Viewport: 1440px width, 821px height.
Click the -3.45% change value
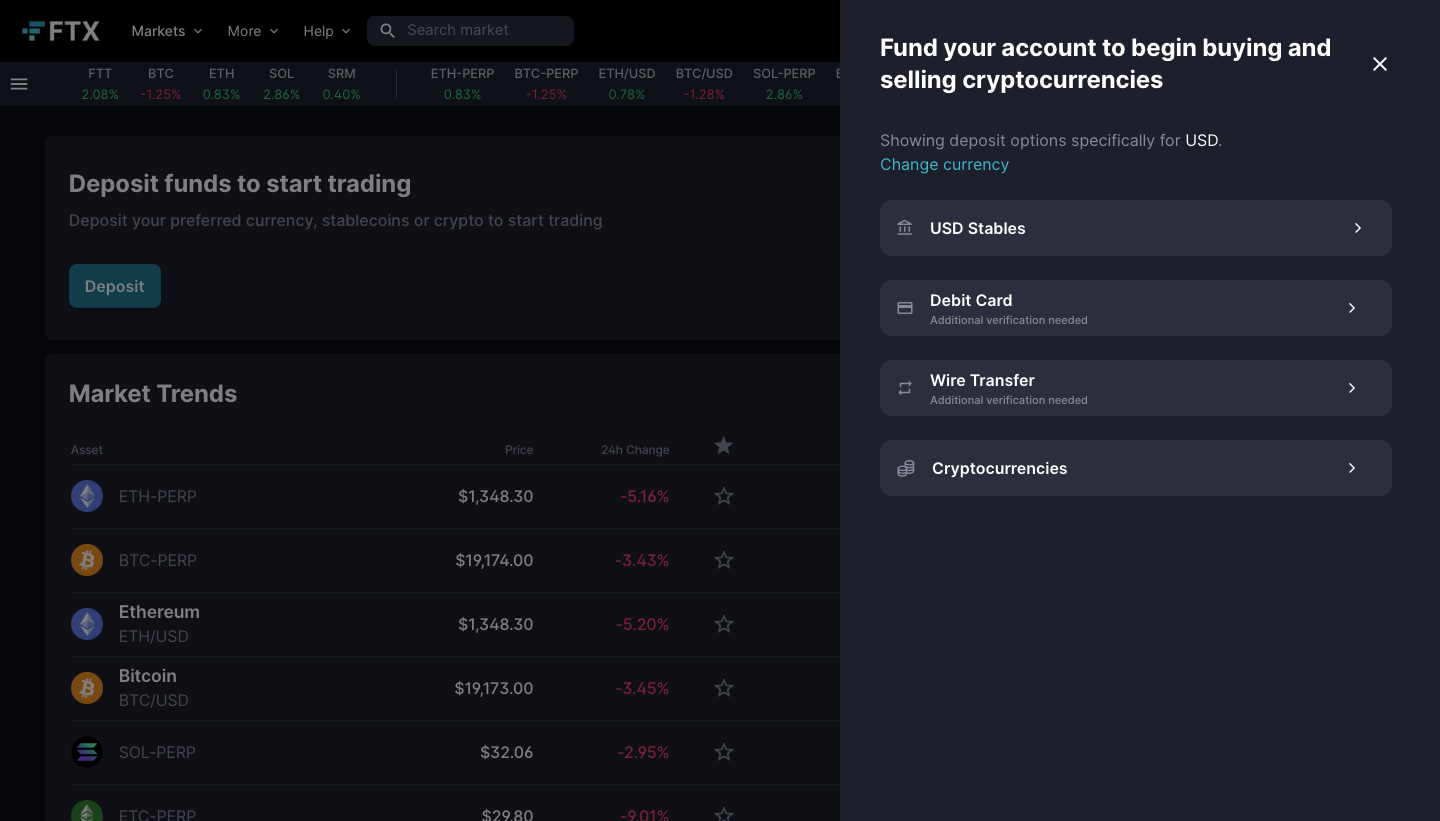click(642, 688)
